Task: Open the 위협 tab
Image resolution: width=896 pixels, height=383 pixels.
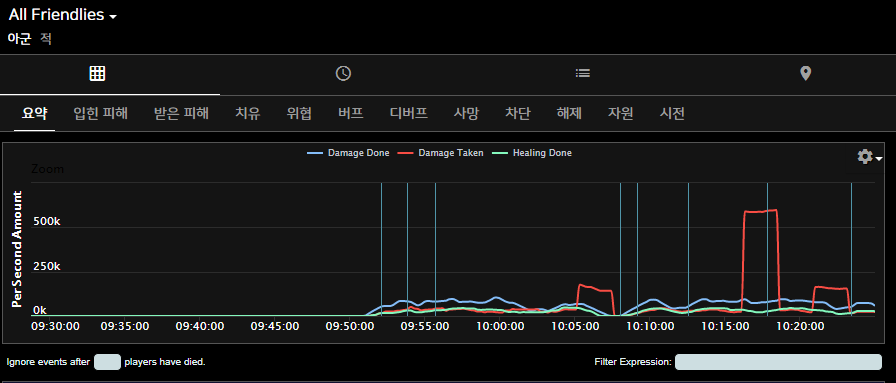Action: point(299,113)
